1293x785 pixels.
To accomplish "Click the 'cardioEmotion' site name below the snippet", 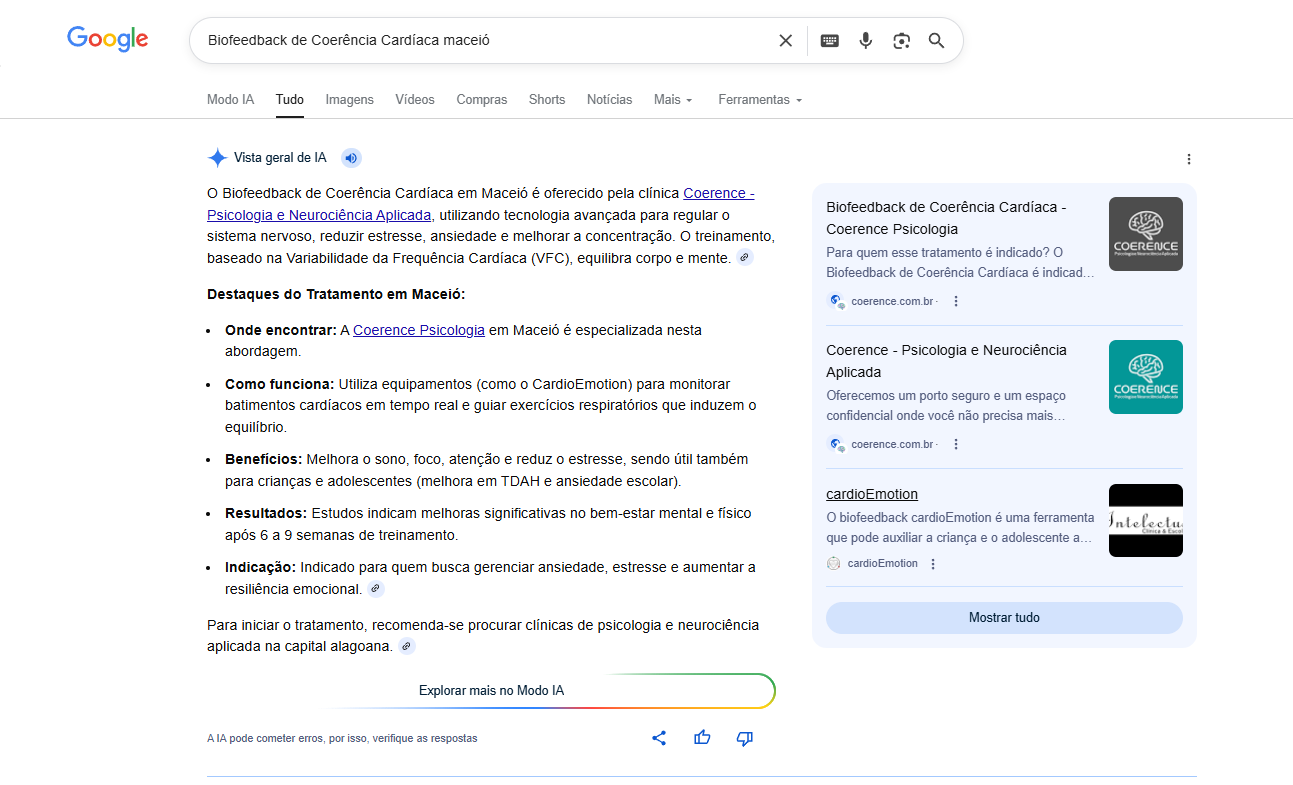I will 882,564.
